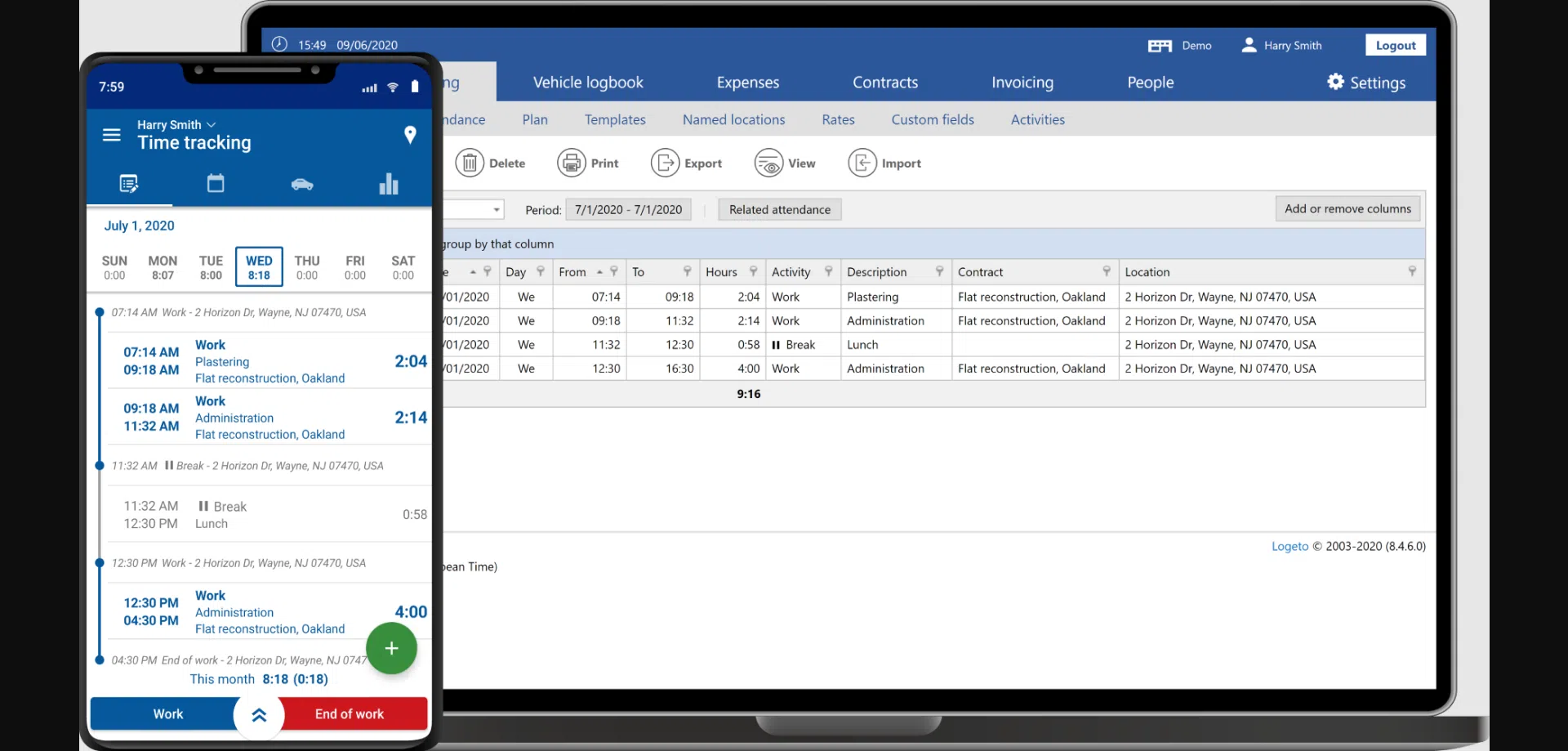
Task: Expand the Harry Smith dropdown on mobile
Action: click(x=174, y=124)
